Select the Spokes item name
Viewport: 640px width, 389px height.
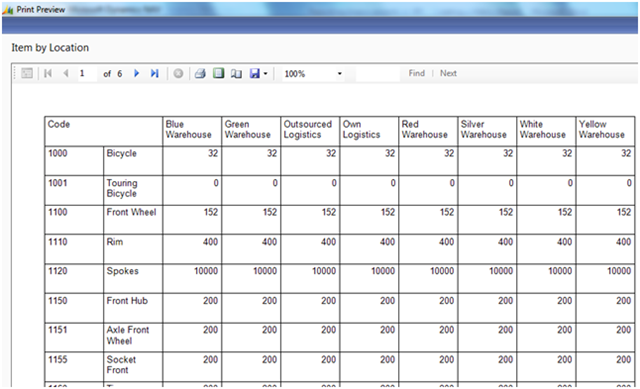click(x=122, y=271)
